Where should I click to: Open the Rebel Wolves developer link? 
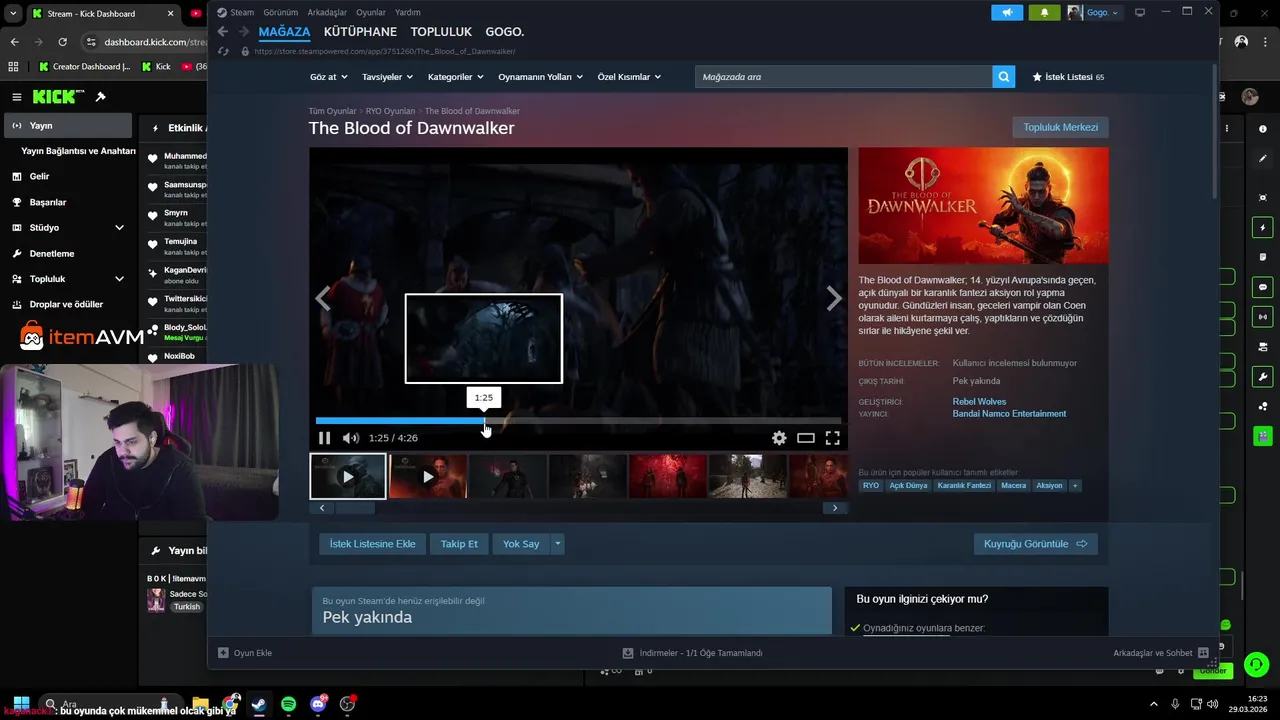979,402
